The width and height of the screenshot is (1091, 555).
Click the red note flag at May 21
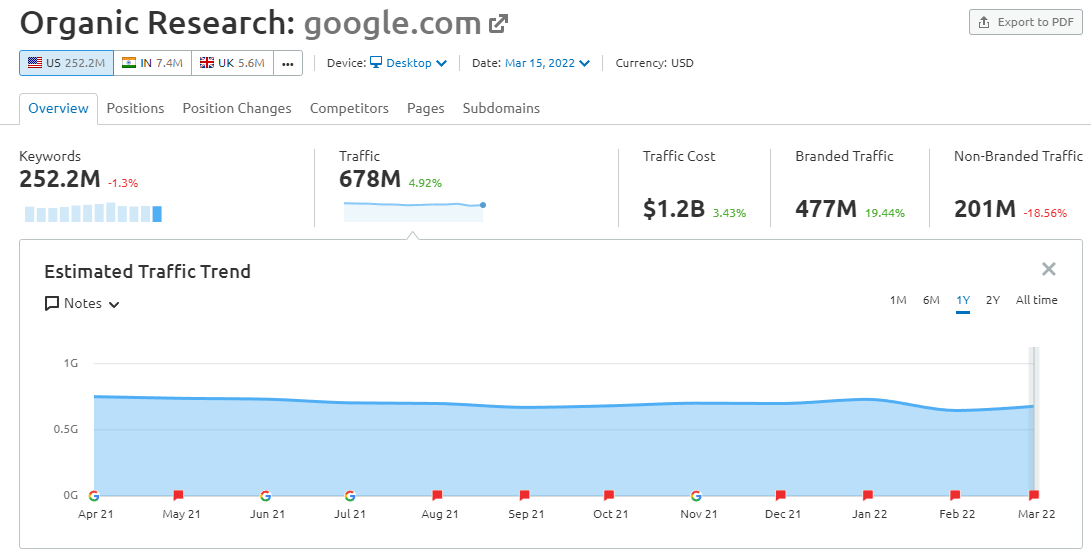(x=178, y=495)
